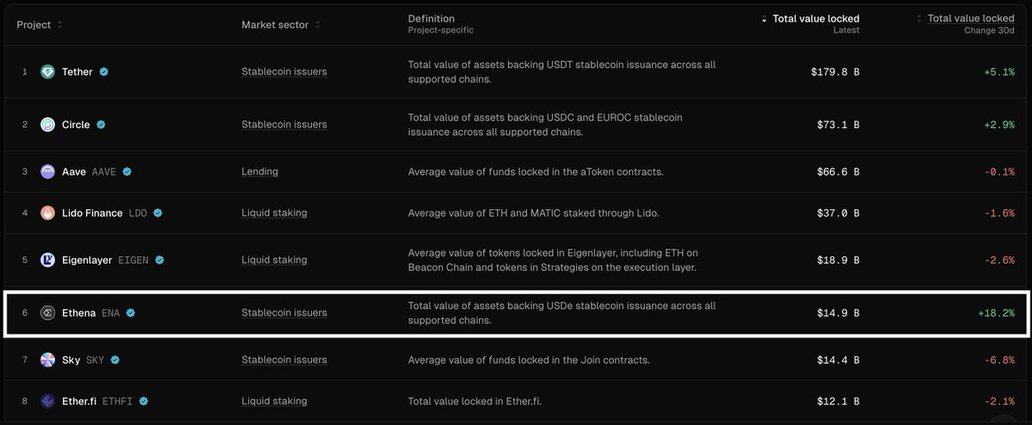Open Tether's Stablecoin issuers sector link
Screen dimensions: 1032x425
tap(284, 72)
